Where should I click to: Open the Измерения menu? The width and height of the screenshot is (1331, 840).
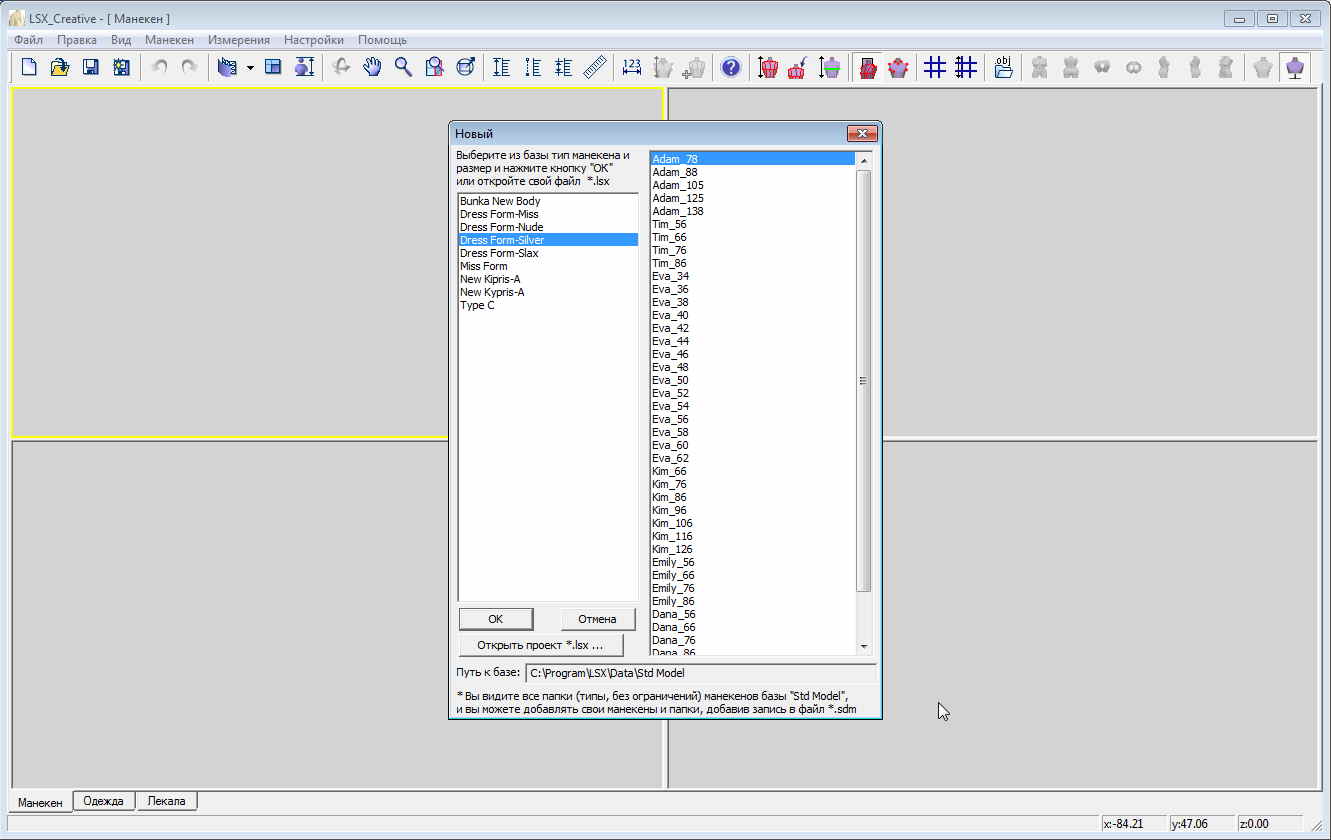point(239,40)
